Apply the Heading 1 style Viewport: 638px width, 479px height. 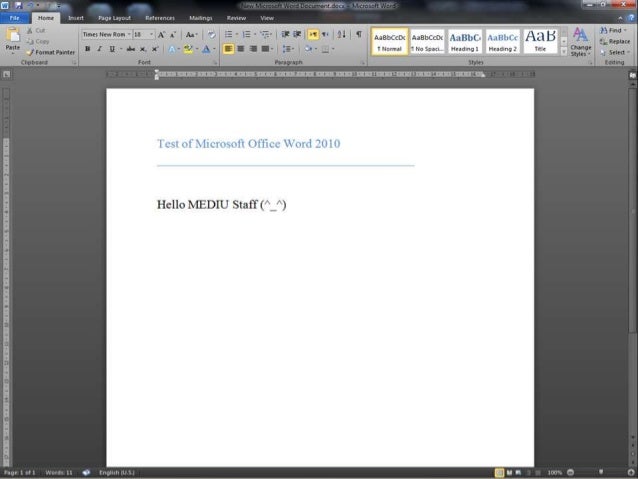[x=465, y=42]
